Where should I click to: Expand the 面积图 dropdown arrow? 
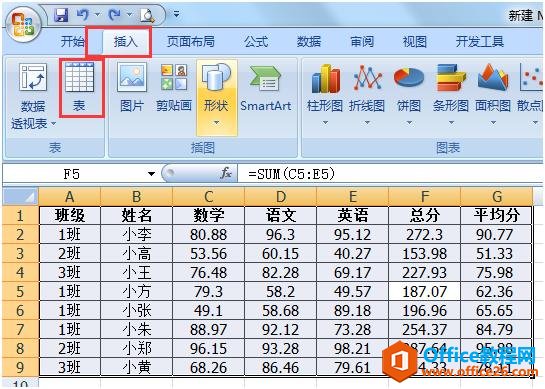pyautogui.click(x=493, y=123)
